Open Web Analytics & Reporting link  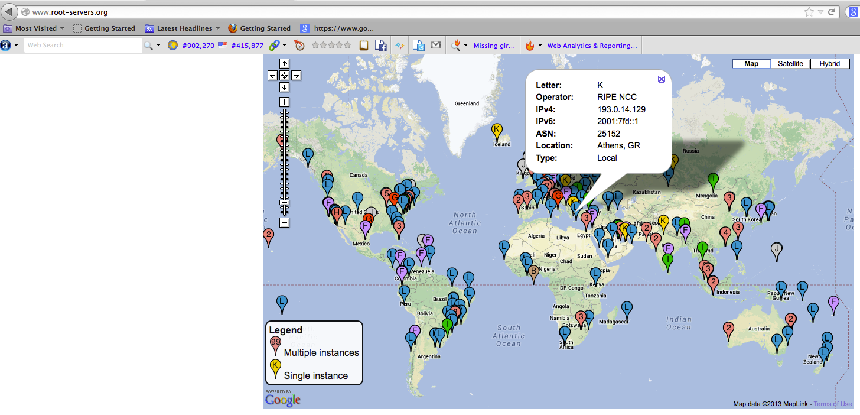(x=592, y=46)
